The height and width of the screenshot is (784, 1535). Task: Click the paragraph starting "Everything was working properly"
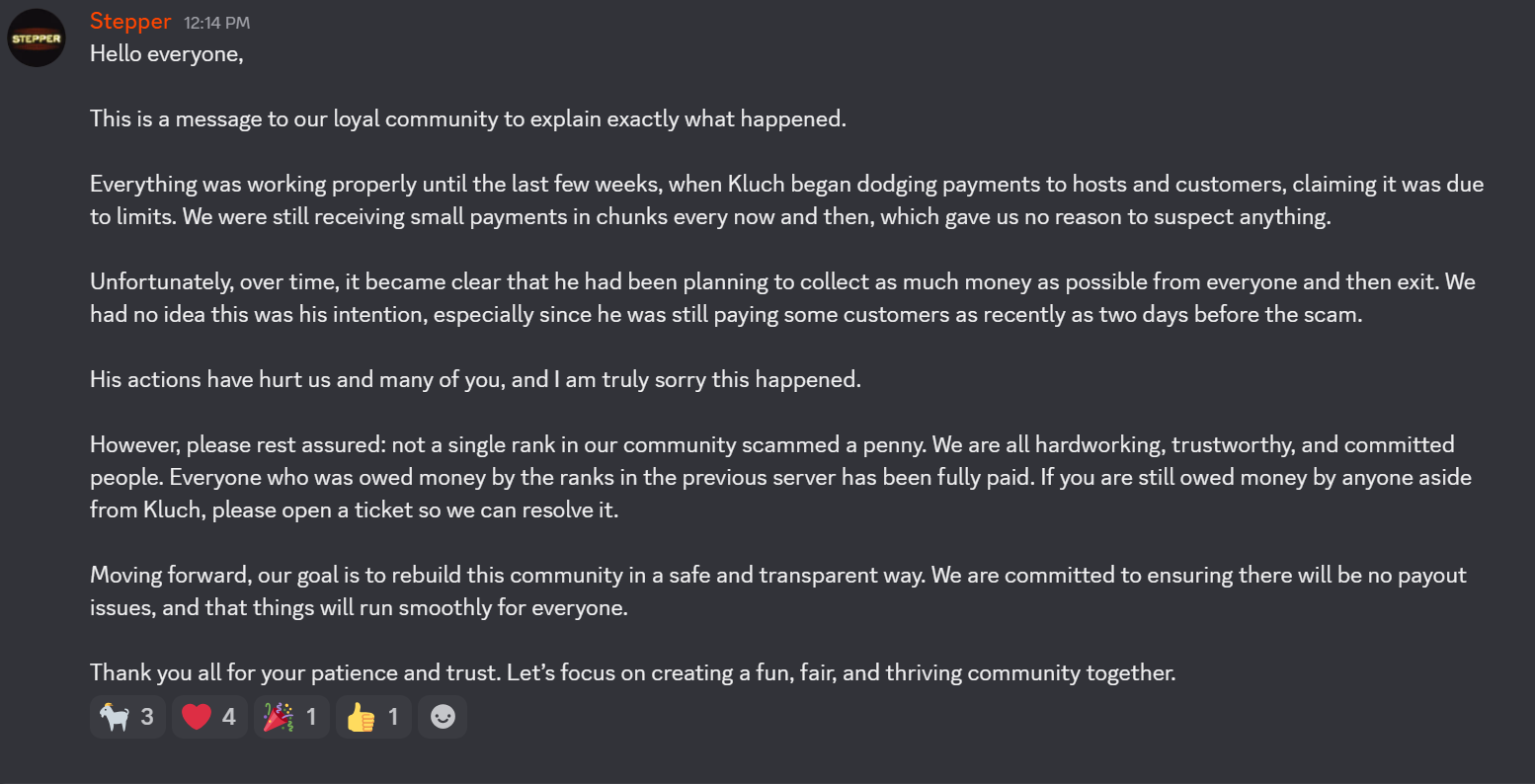point(786,200)
